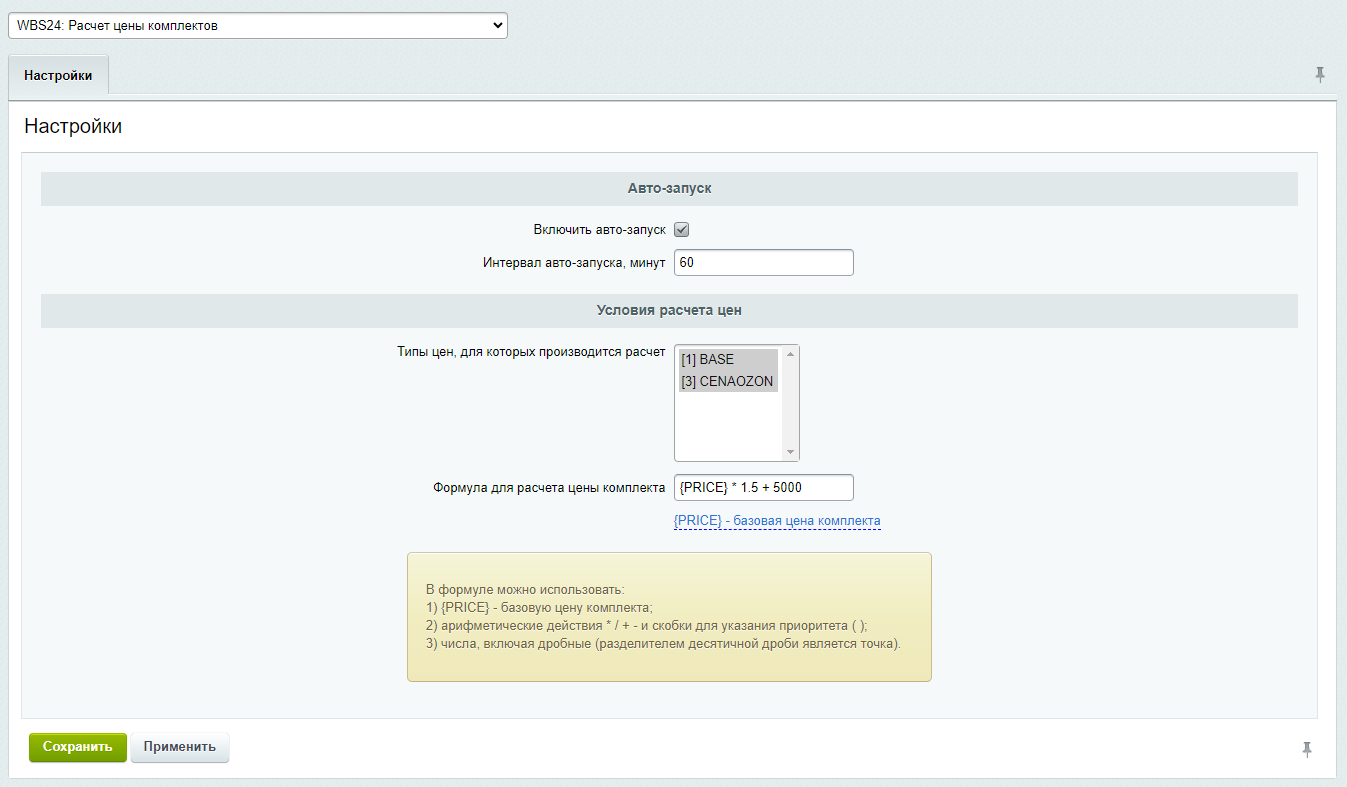Image resolution: width=1347 pixels, height=787 pixels.
Task: Click the Включить авто-запуск label text
Action: [x=599, y=230]
